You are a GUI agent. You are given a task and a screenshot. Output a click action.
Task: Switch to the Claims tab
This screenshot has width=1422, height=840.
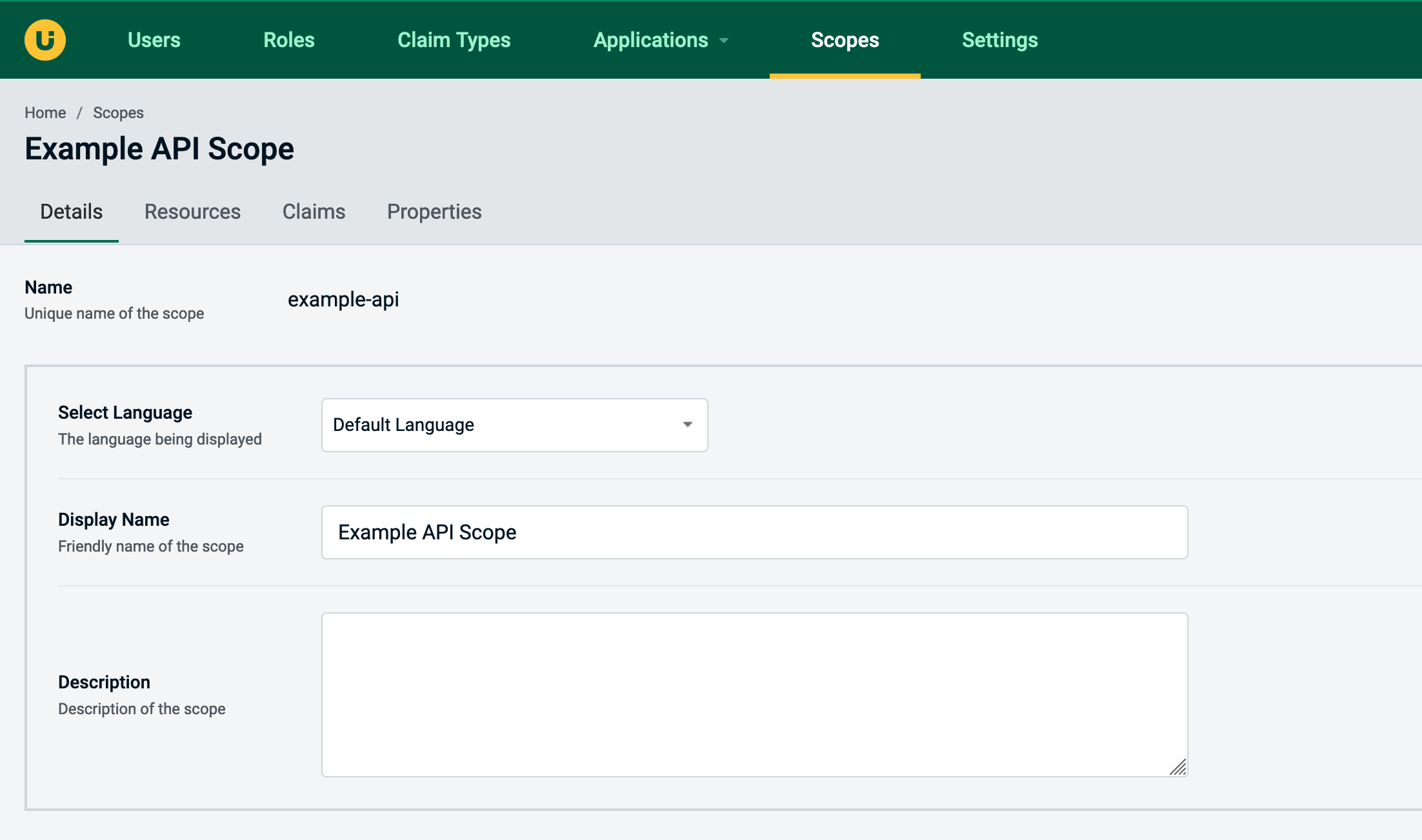(314, 212)
